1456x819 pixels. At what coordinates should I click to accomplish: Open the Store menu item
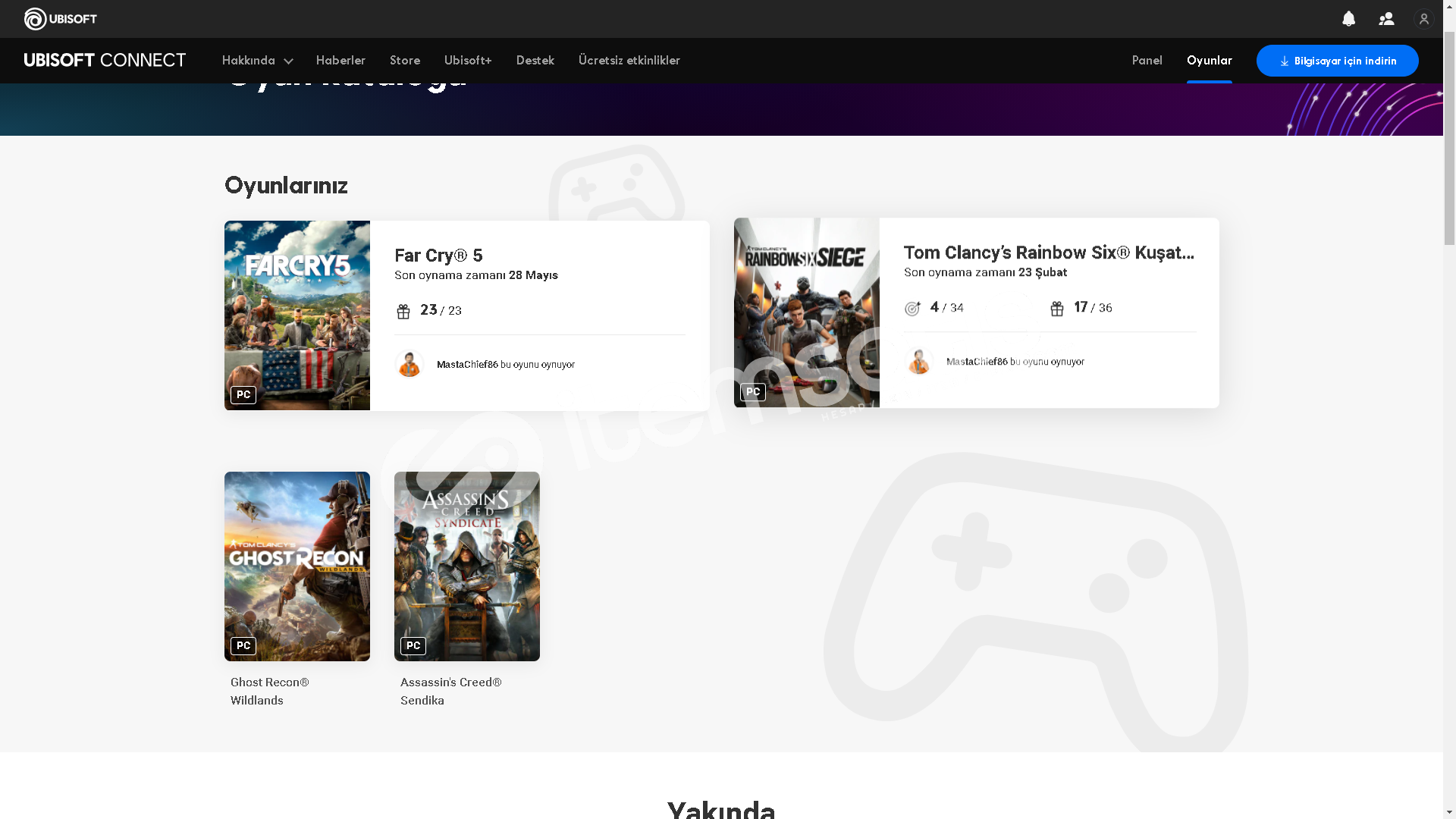point(405,61)
